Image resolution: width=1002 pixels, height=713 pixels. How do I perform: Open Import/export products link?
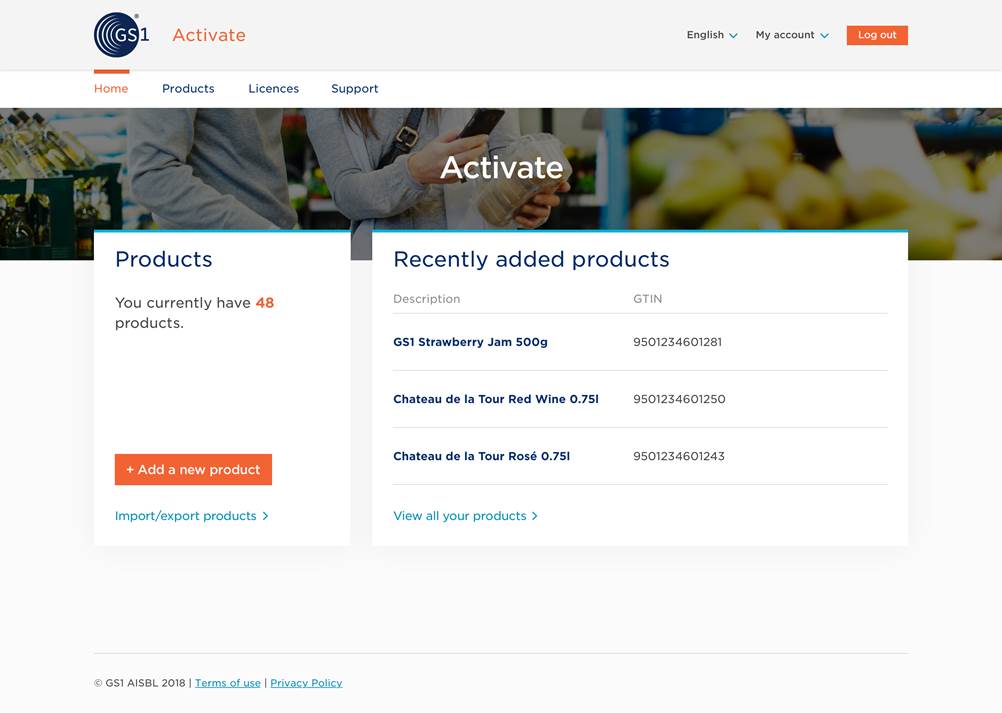[192, 516]
